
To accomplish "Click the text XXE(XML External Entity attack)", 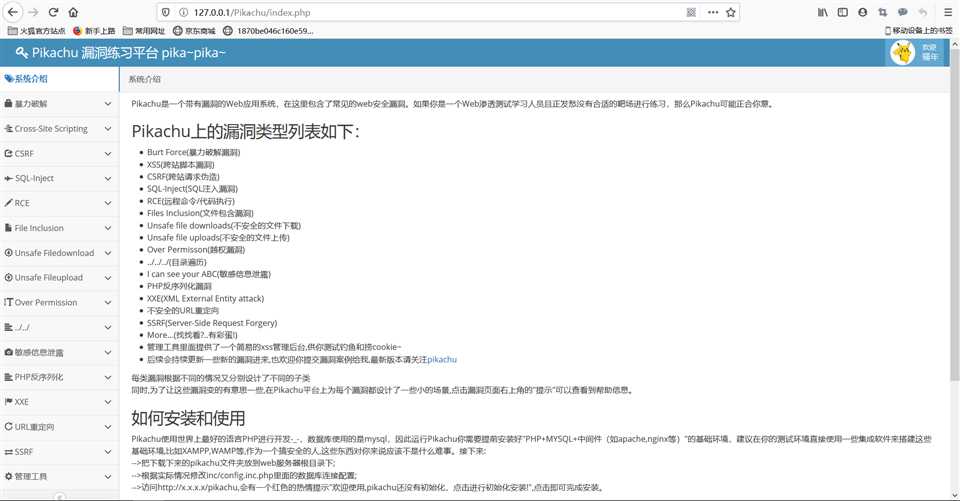I will pos(206,298).
